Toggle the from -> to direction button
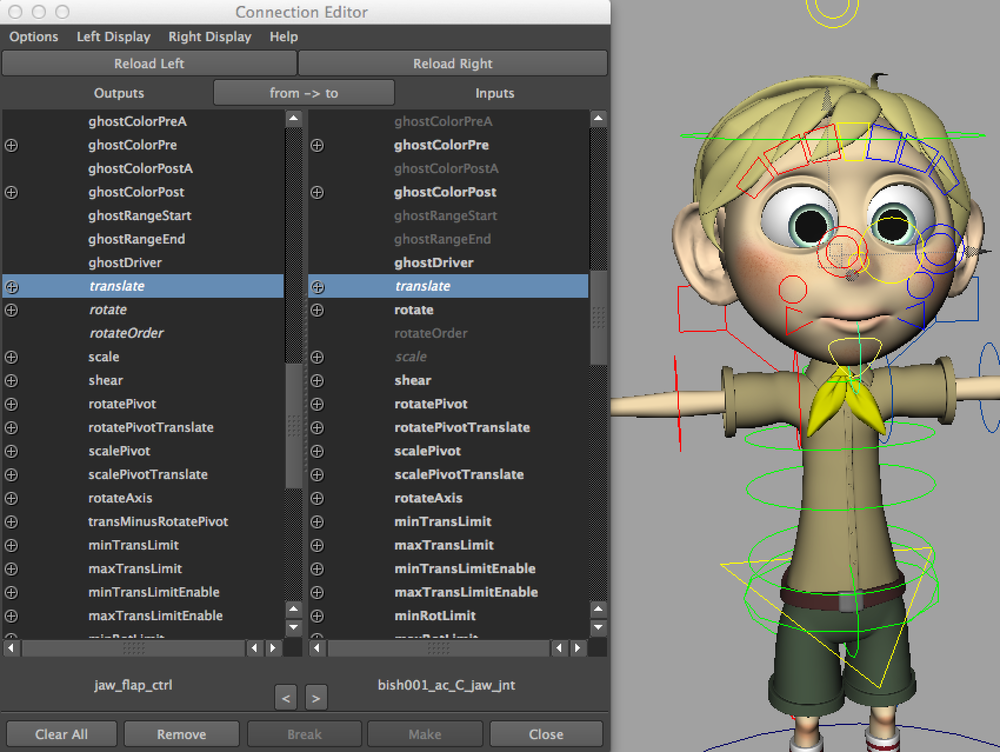1000x752 pixels. pos(304,93)
